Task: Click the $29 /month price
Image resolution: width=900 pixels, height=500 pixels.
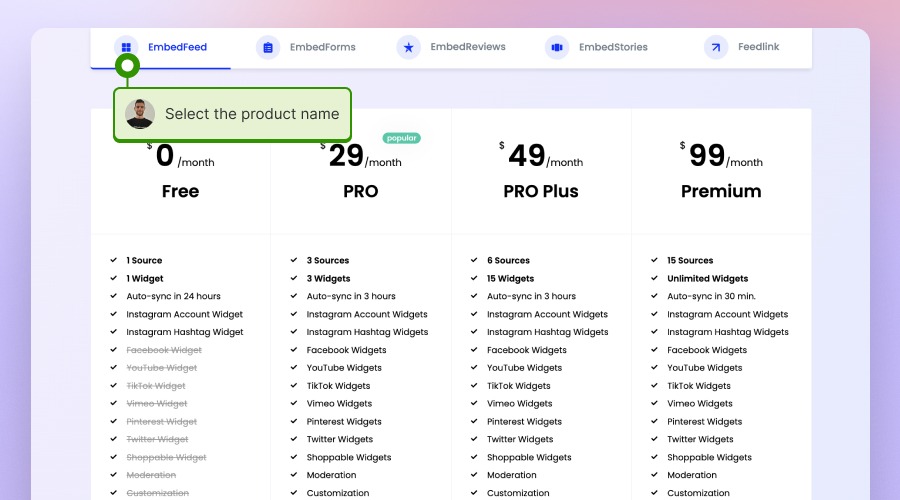Action: (360, 156)
